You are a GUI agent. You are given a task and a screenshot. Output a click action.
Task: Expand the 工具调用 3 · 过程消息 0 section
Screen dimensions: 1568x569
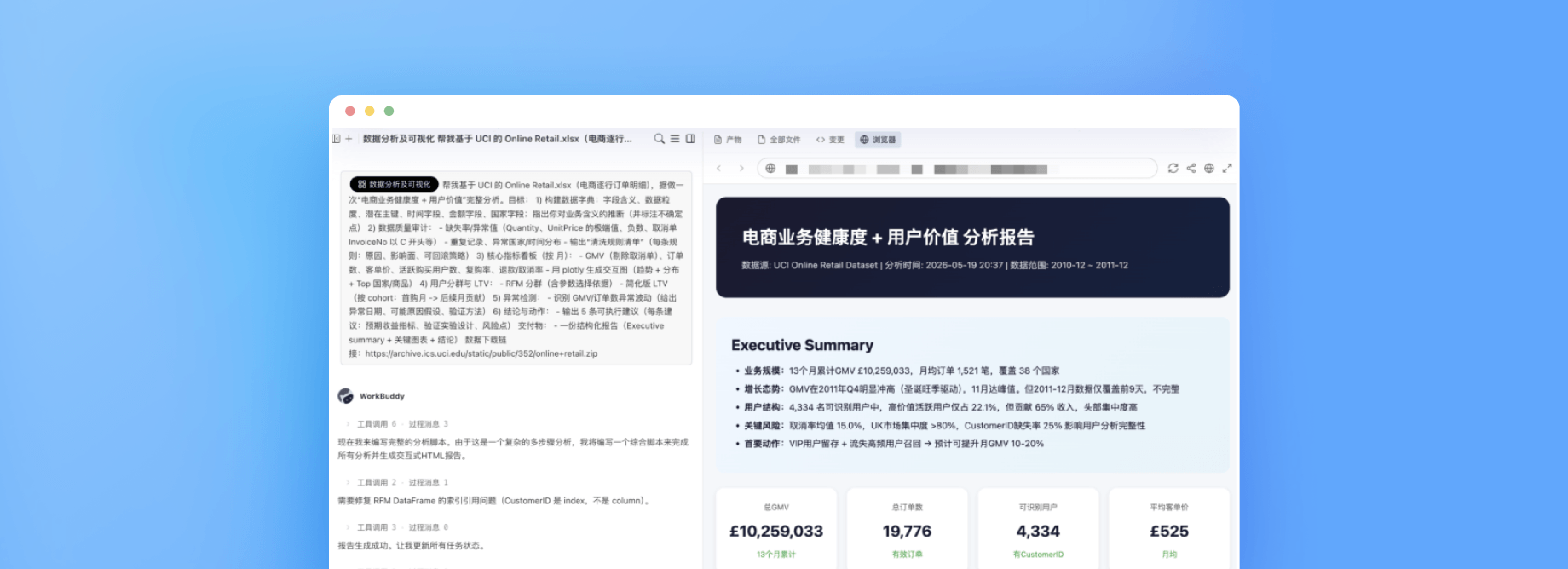pyautogui.click(x=397, y=528)
